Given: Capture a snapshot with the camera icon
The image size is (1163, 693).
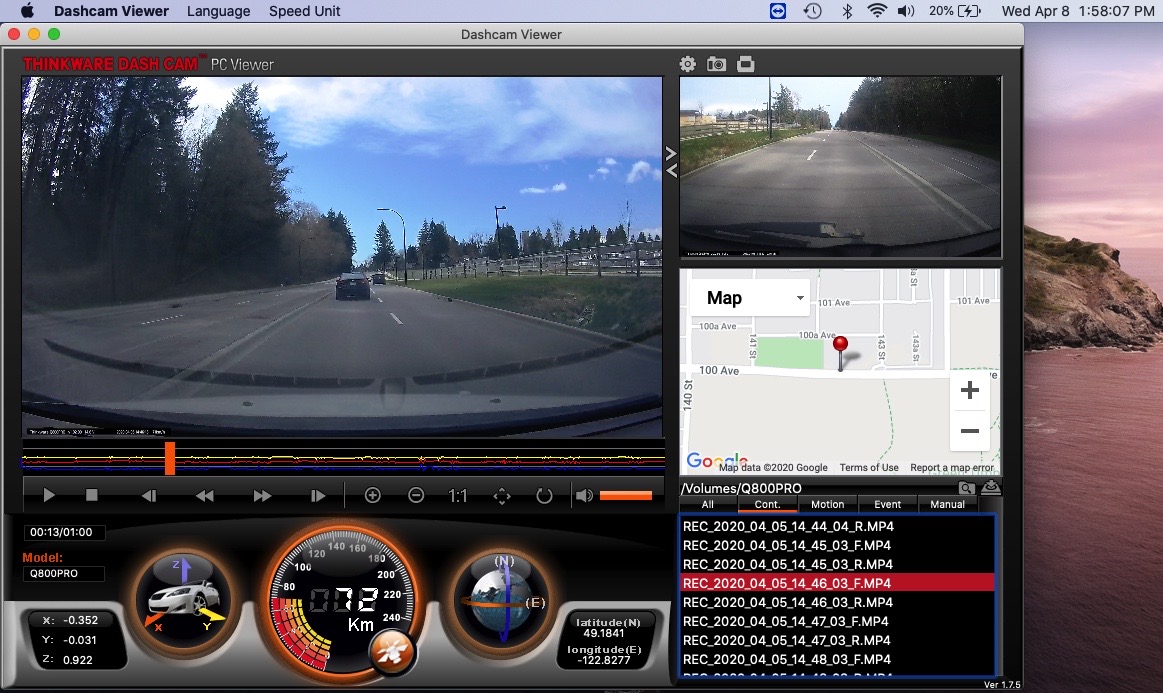Looking at the screenshot, I should click(716, 65).
